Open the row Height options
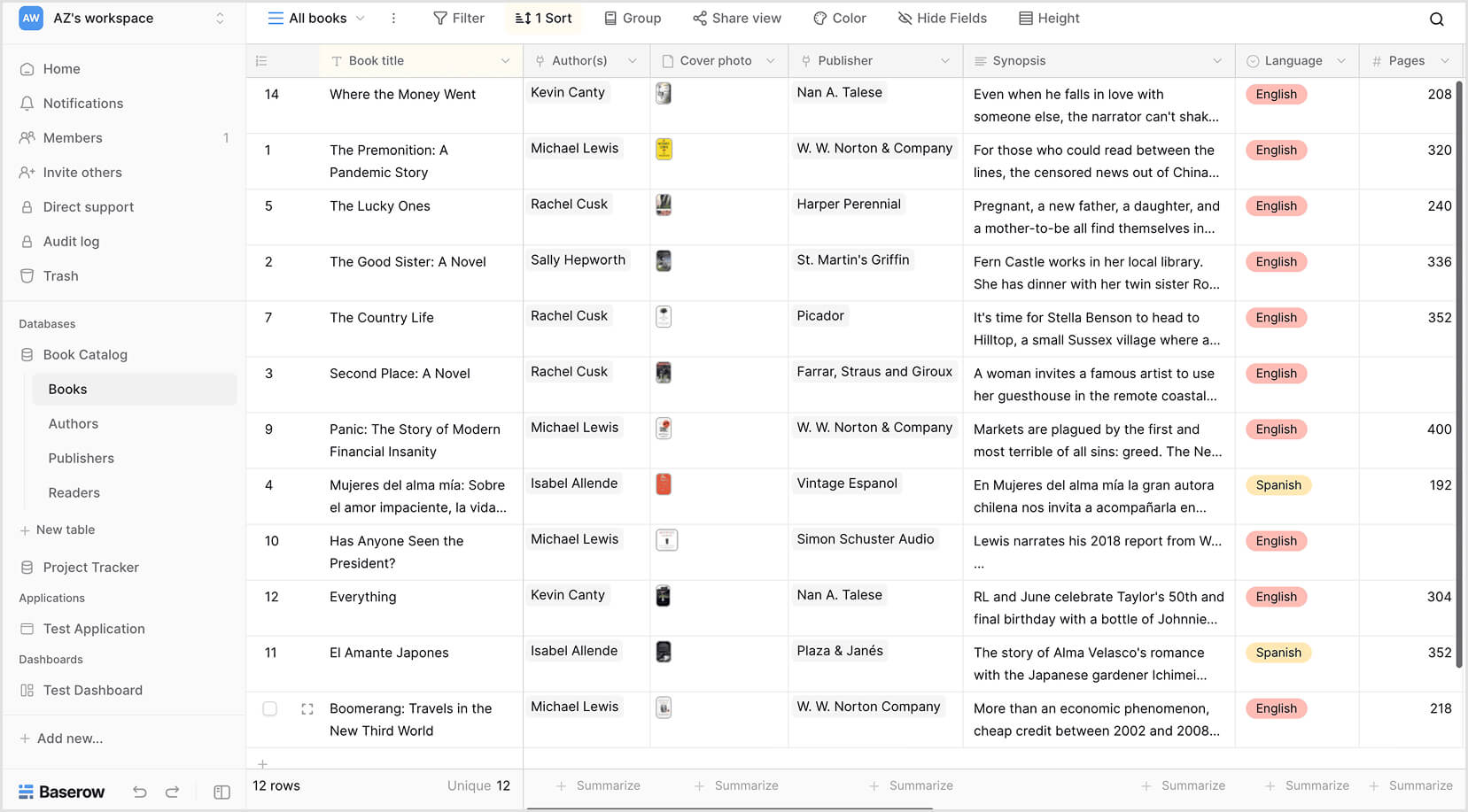The width and height of the screenshot is (1468, 812). (1050, 19)
